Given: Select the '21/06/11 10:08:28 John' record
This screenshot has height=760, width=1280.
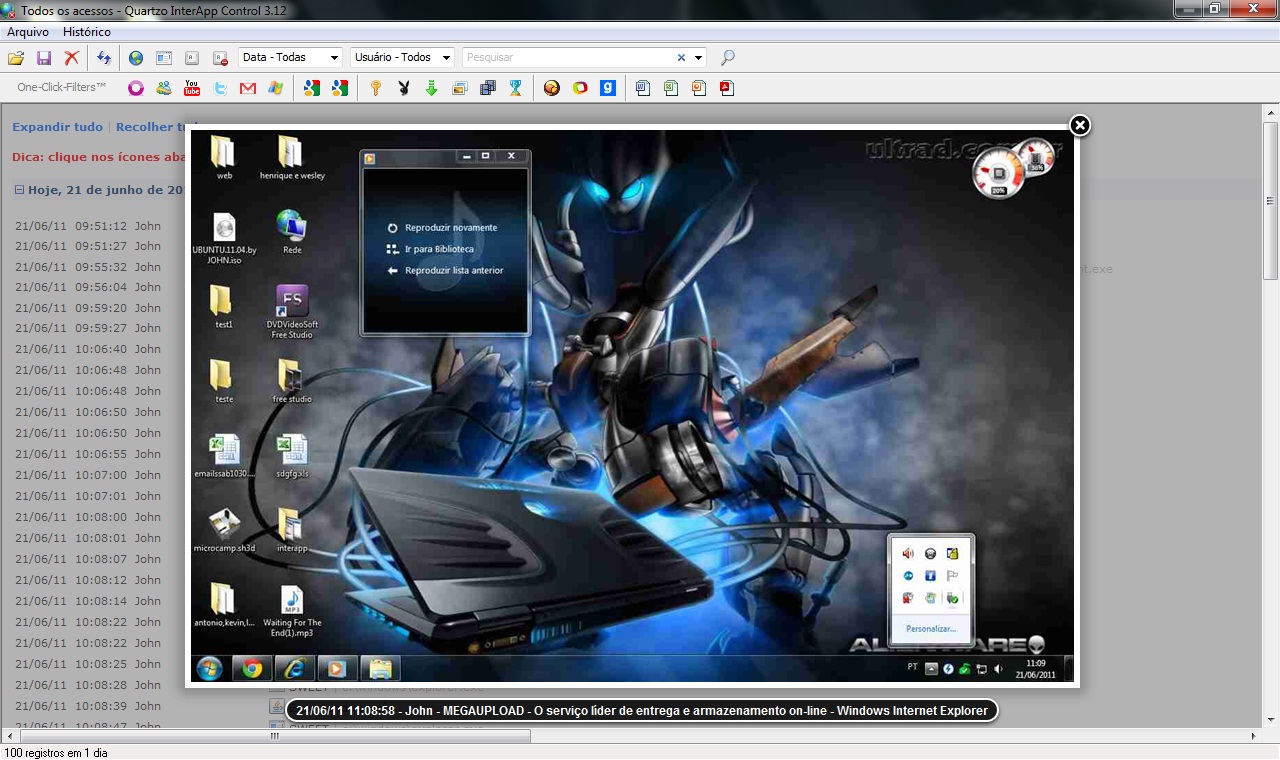Looking at the screenshot, I should coord(88,685).
